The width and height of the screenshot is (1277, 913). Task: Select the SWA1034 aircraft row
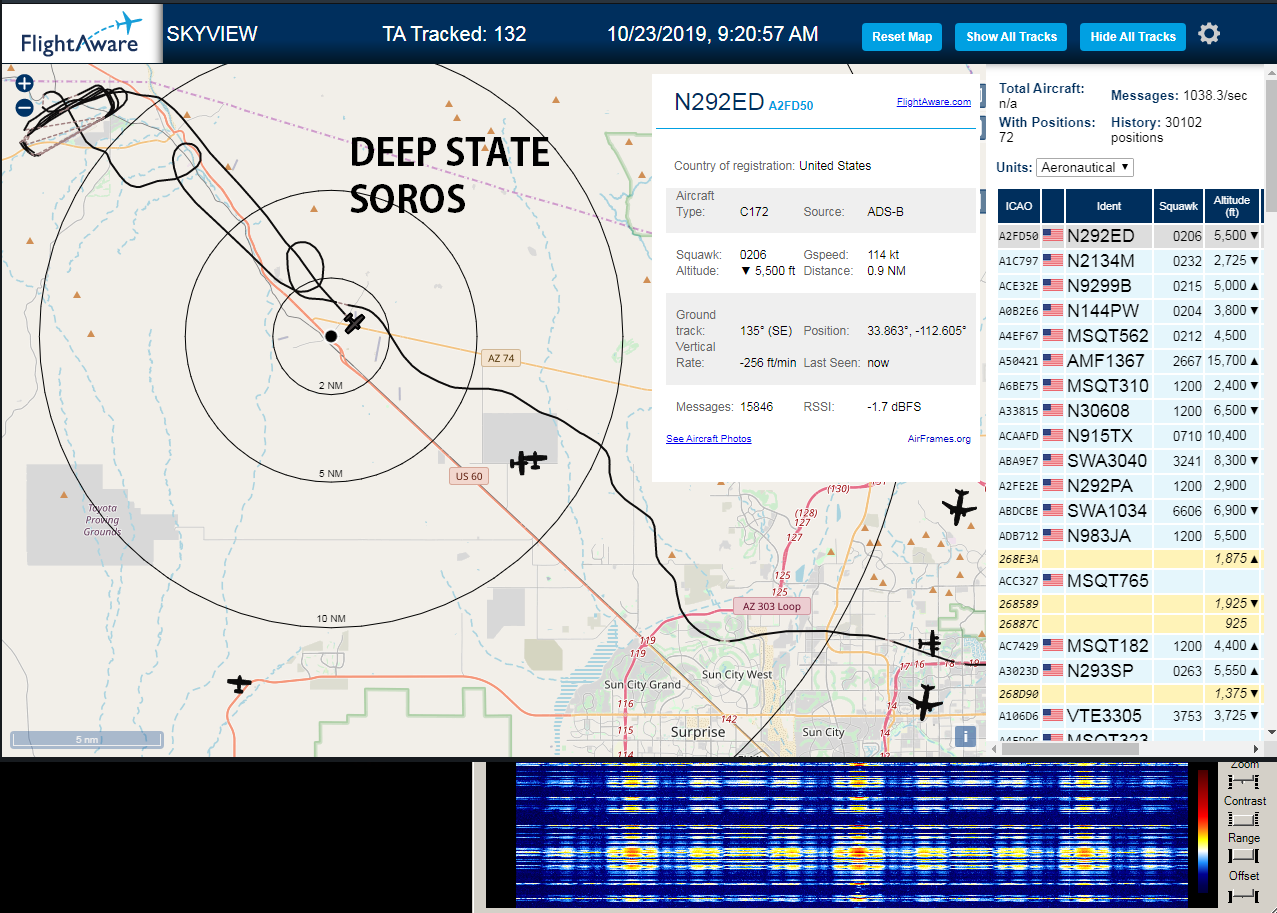pyautogui.click(x=1129, y=511)
